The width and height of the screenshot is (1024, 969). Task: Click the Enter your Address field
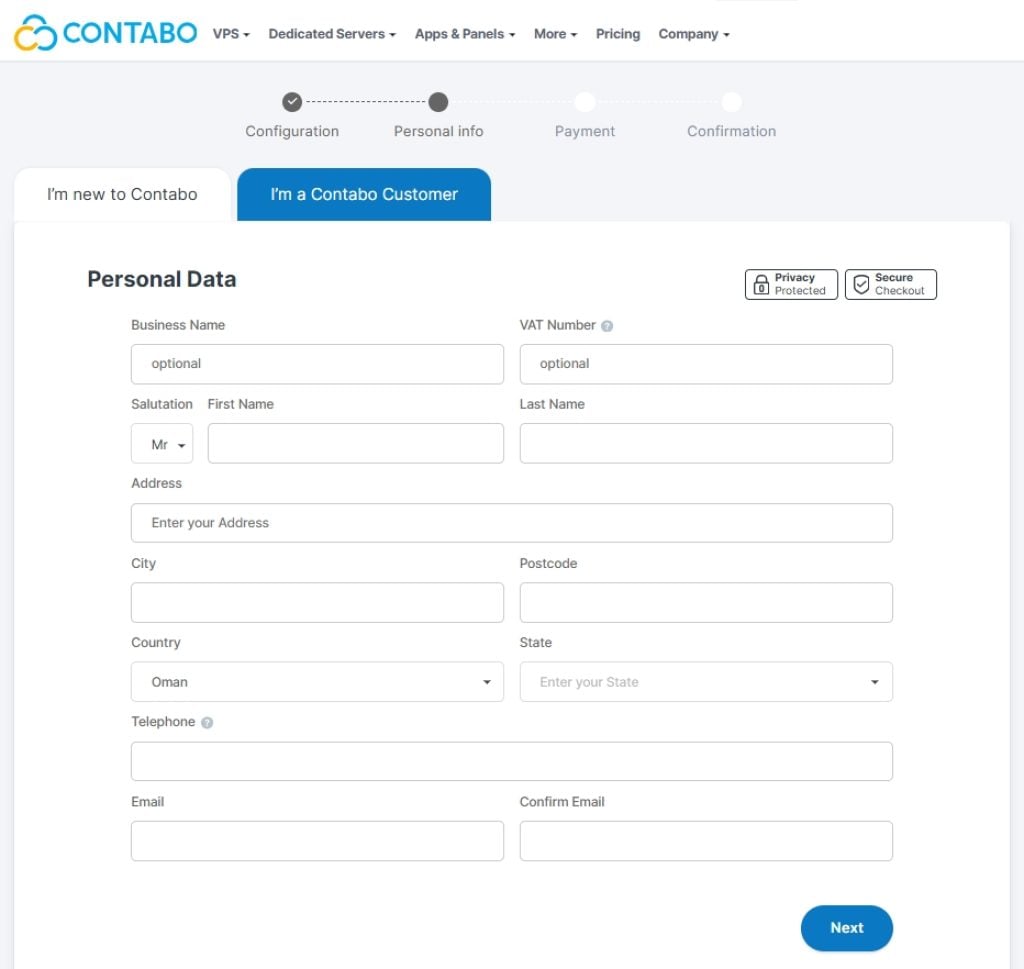(x=512, y=522)
